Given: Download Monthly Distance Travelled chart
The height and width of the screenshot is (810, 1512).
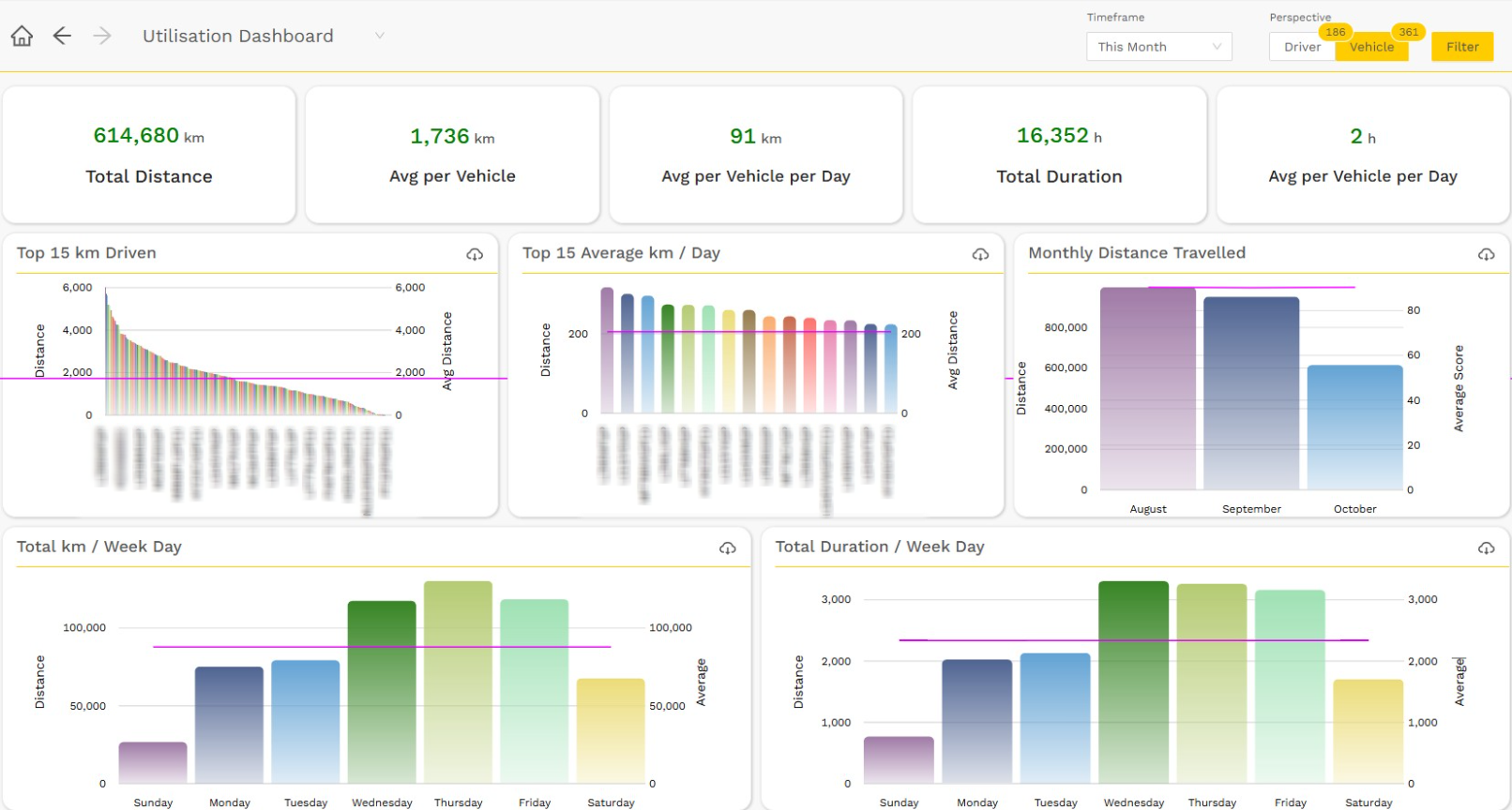Looking at the screenshot, I should pos(1486,254).
